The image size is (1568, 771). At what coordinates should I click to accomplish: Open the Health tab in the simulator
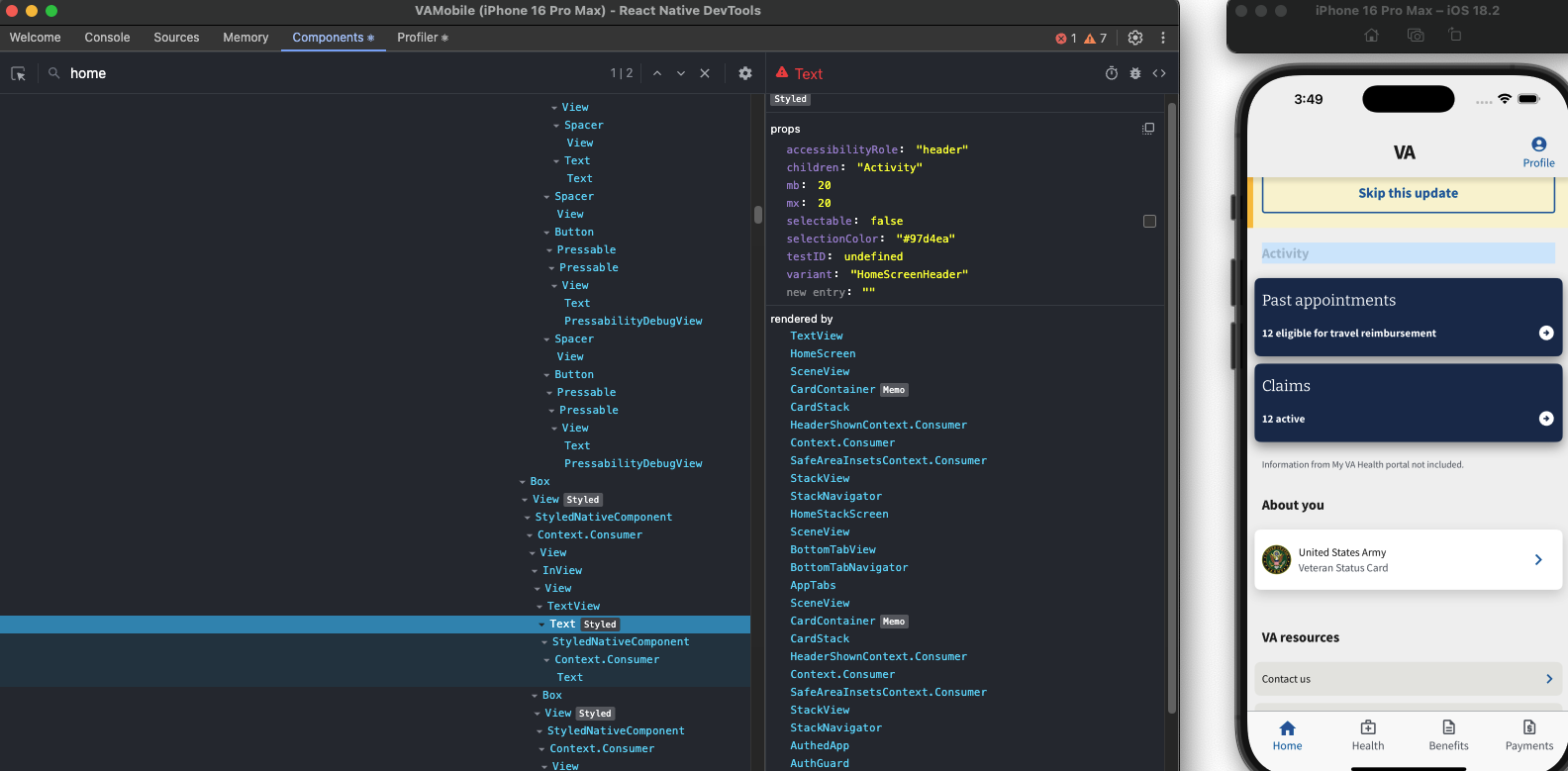coord(1368,735)
